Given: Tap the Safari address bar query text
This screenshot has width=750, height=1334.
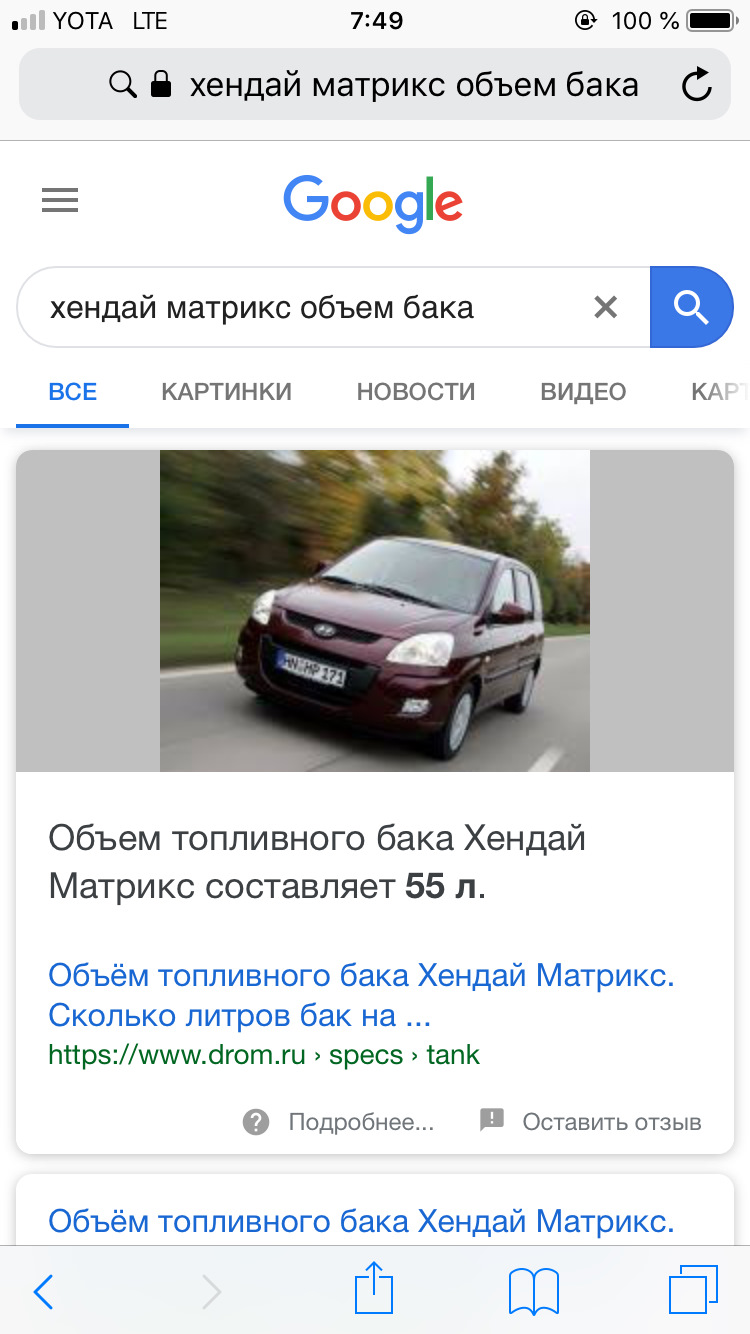Looking at the screenshot, I should [414, 85].
